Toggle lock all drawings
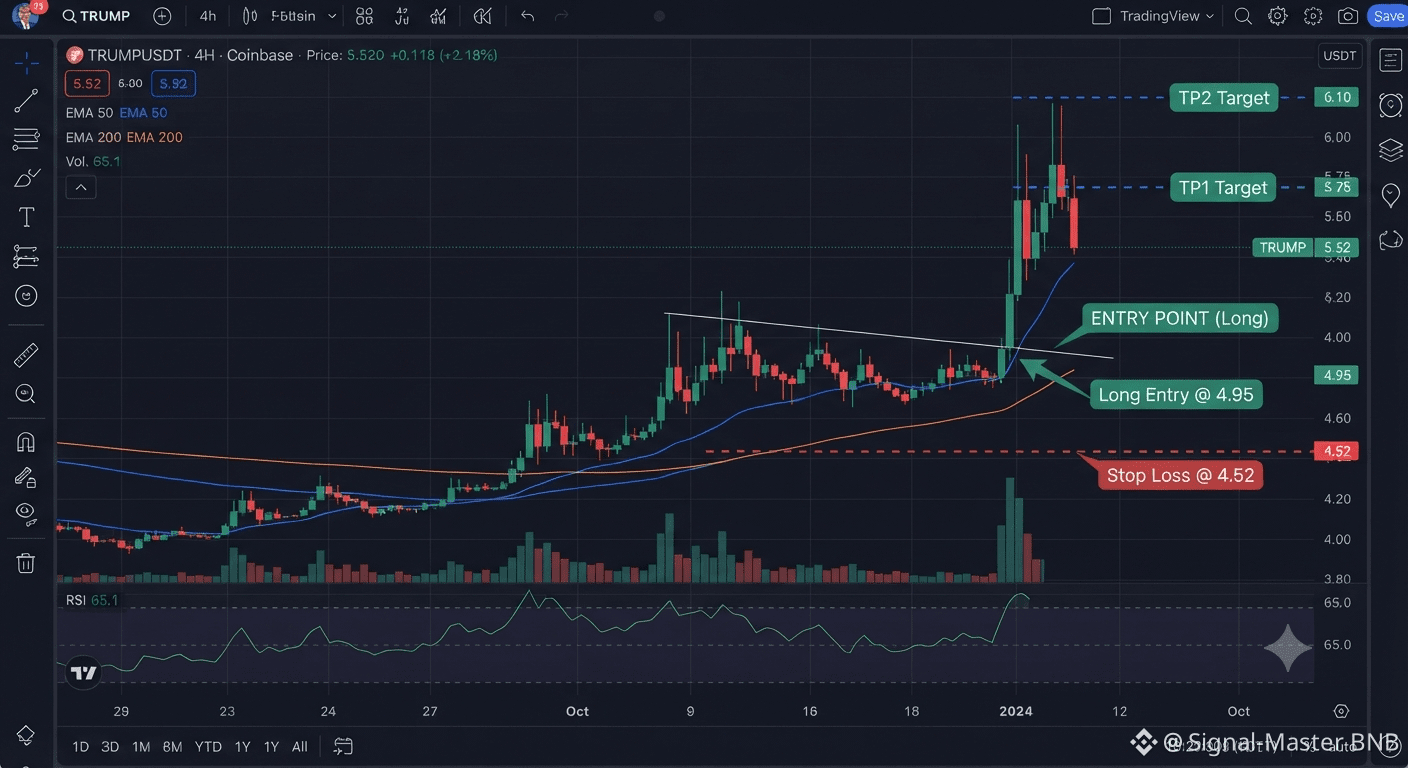 pos(26,477)
